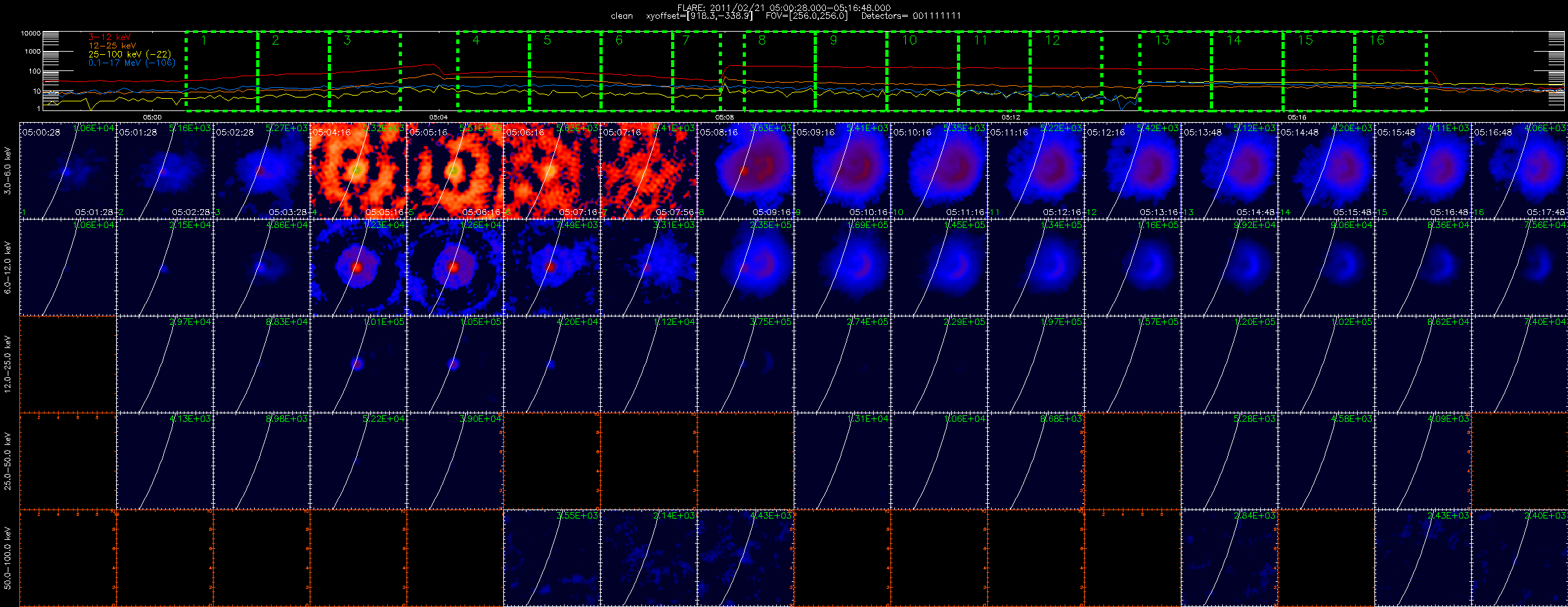Open the 50–100 keV image labeled 2.84E+03
Screen dimensions: 1568x607
coord(1230,558)
